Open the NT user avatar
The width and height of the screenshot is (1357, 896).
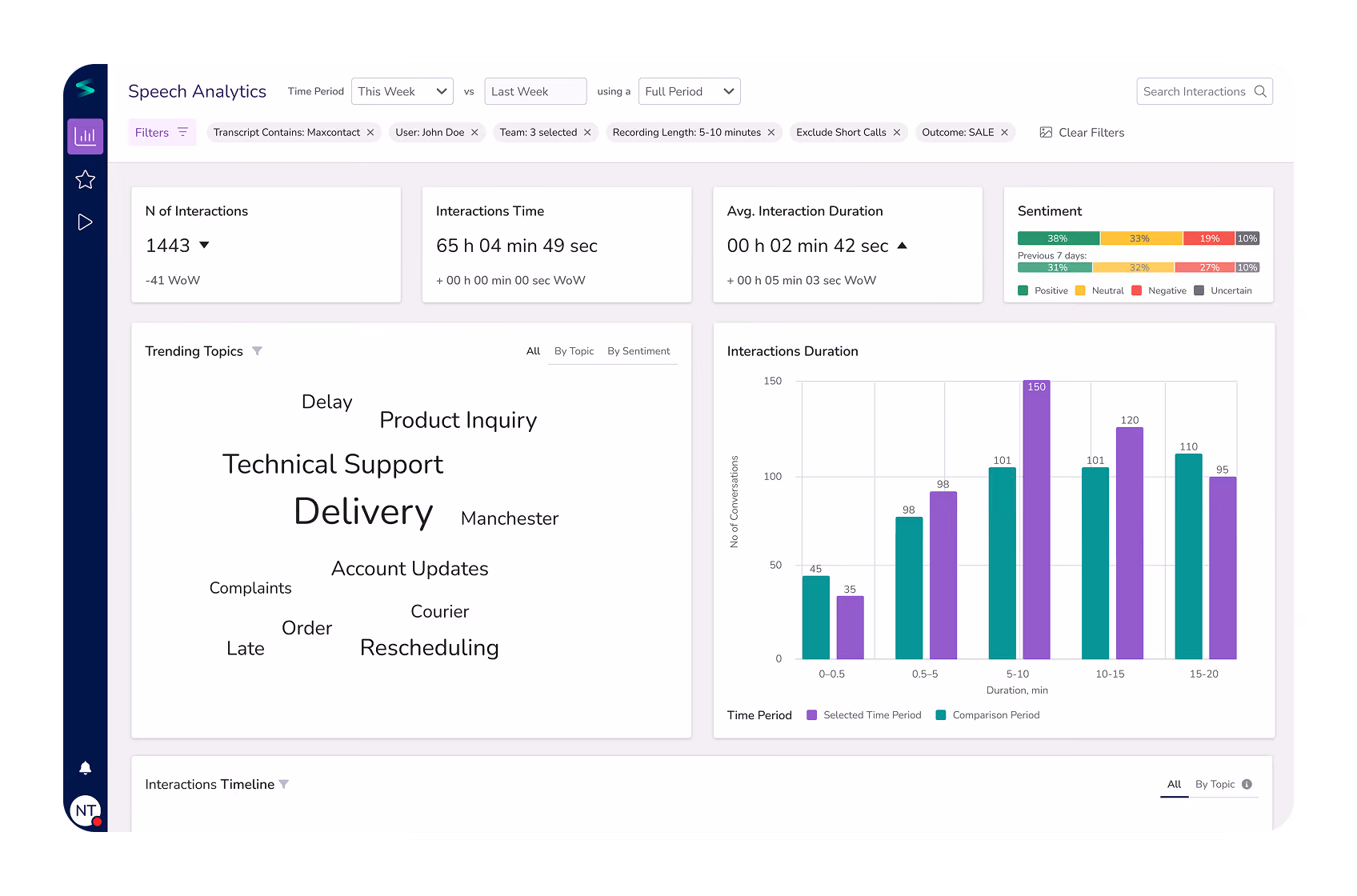coord(86,810)
